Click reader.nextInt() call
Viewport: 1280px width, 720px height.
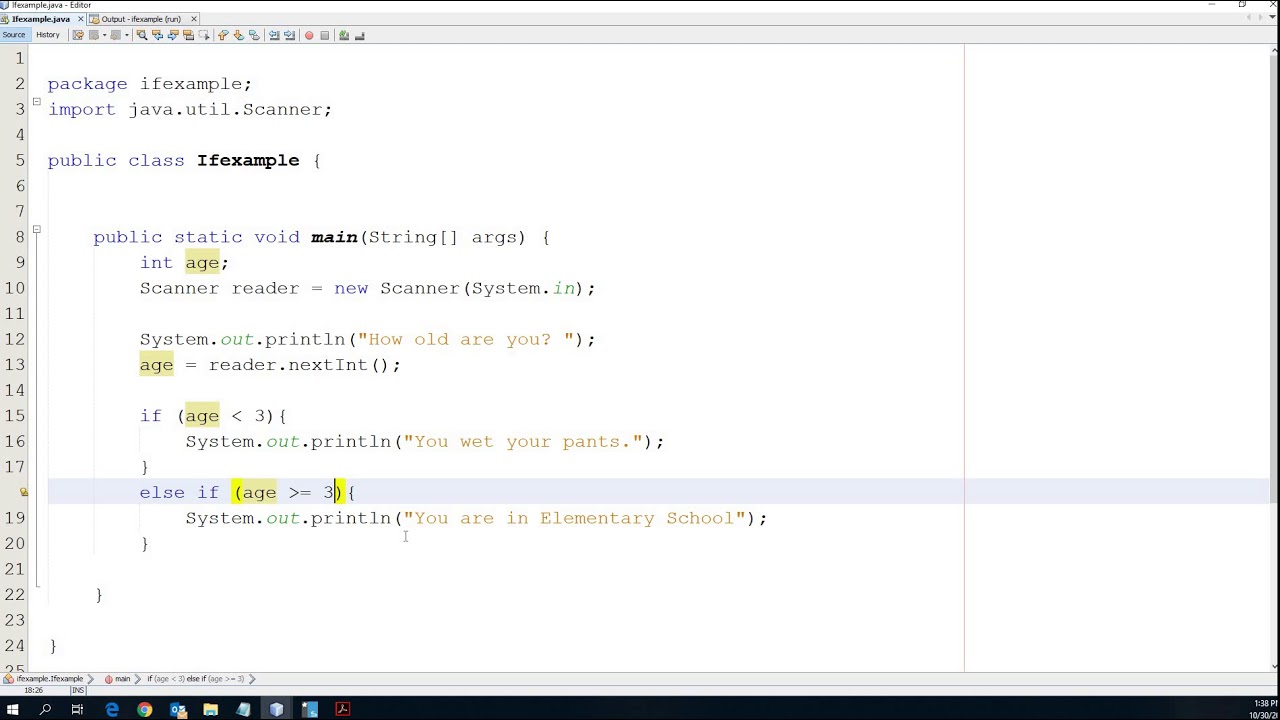(298, 365)
